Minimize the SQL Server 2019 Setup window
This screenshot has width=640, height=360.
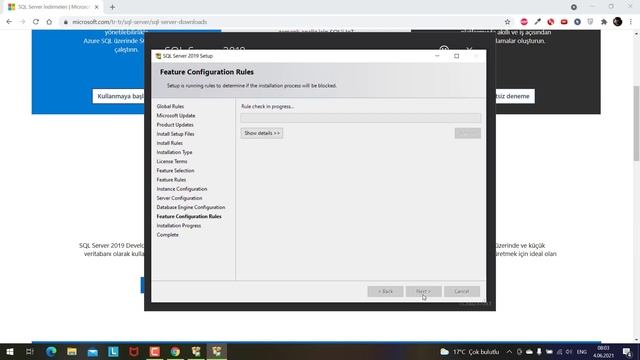pos(437,56)
